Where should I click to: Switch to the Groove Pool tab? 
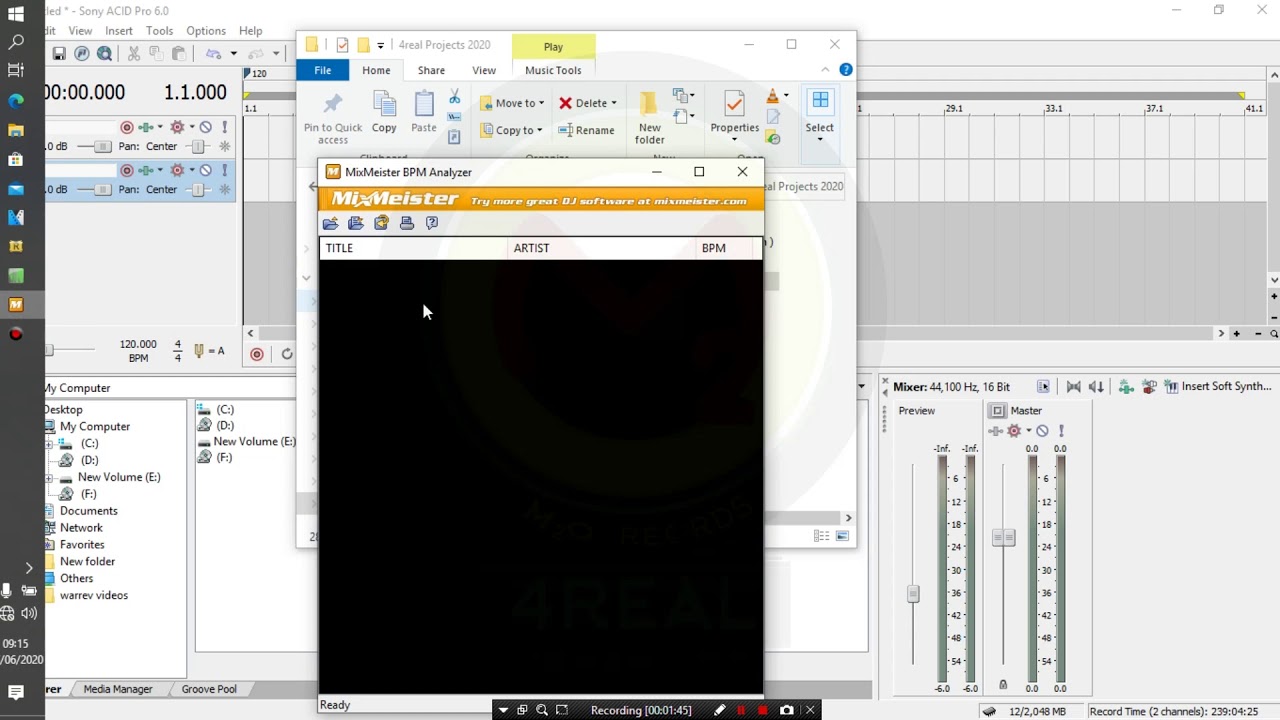[209, 689]
